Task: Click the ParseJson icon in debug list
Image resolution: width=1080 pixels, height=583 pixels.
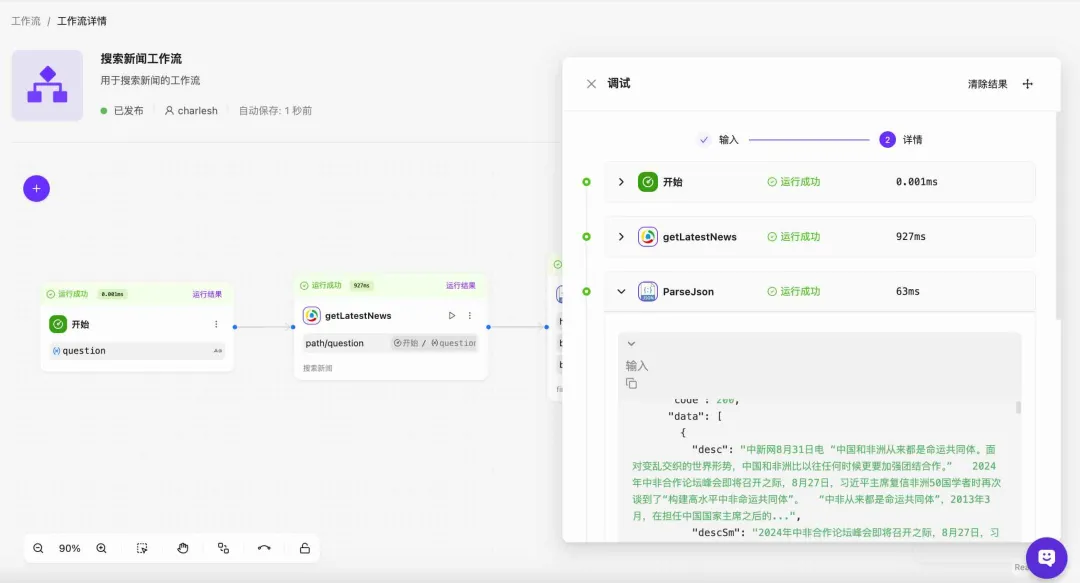Action: click(x=647, y=292)
